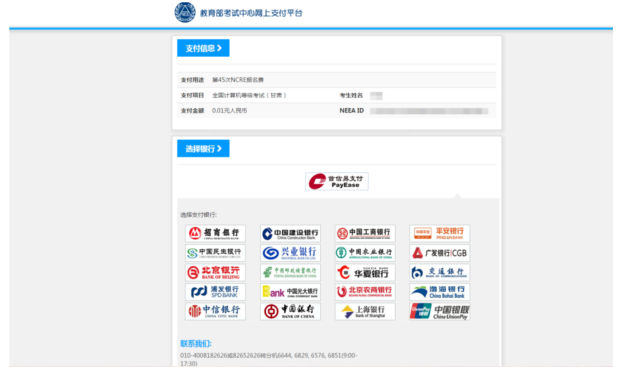Choose 交通银行 as payment bank
This screenshot has height=376, width=625.
click(x=440, y=272)
